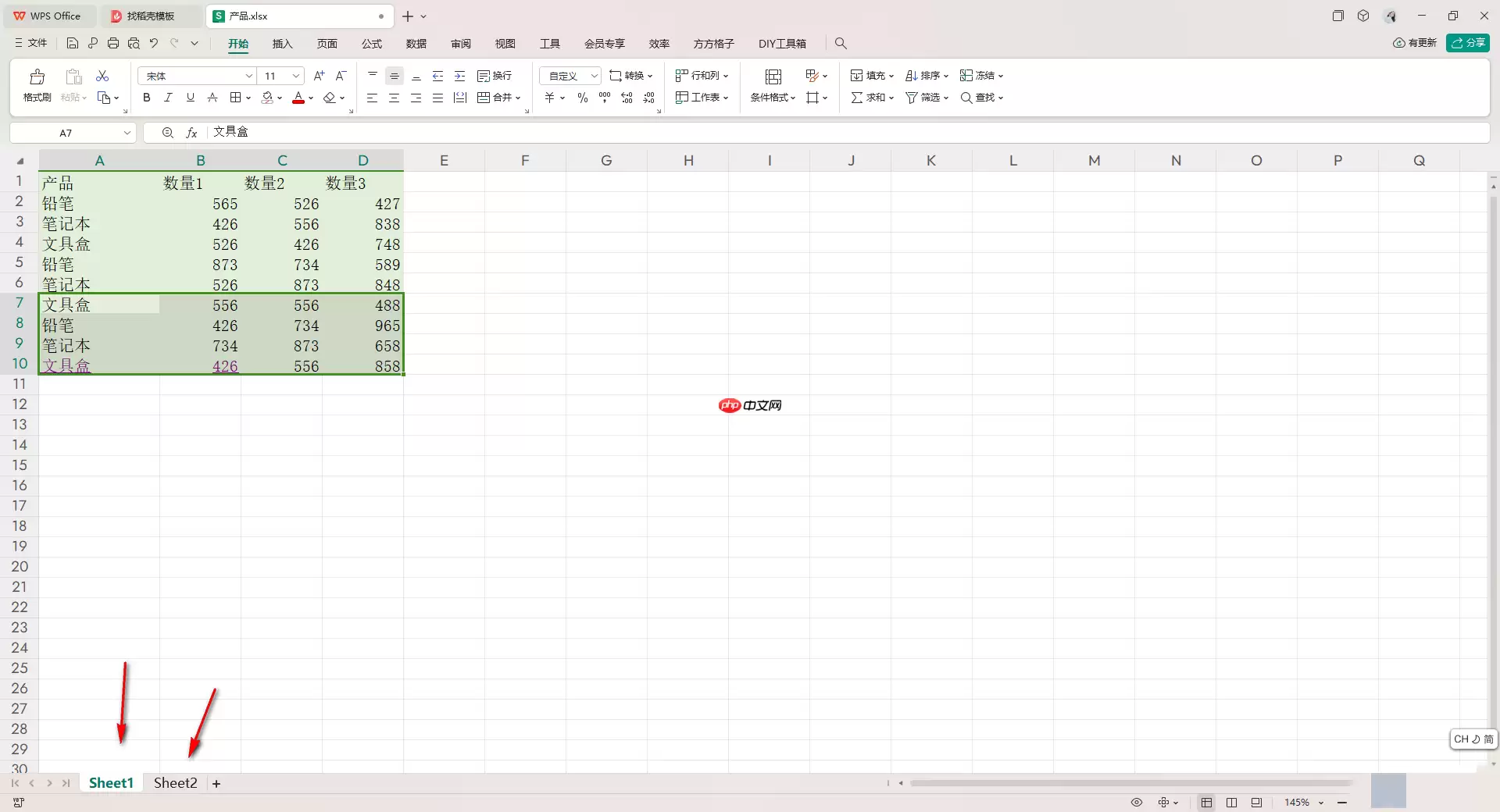Click the insert function fx icon
The height and width of the screenshot is (812, 1500).
(191, 133)
